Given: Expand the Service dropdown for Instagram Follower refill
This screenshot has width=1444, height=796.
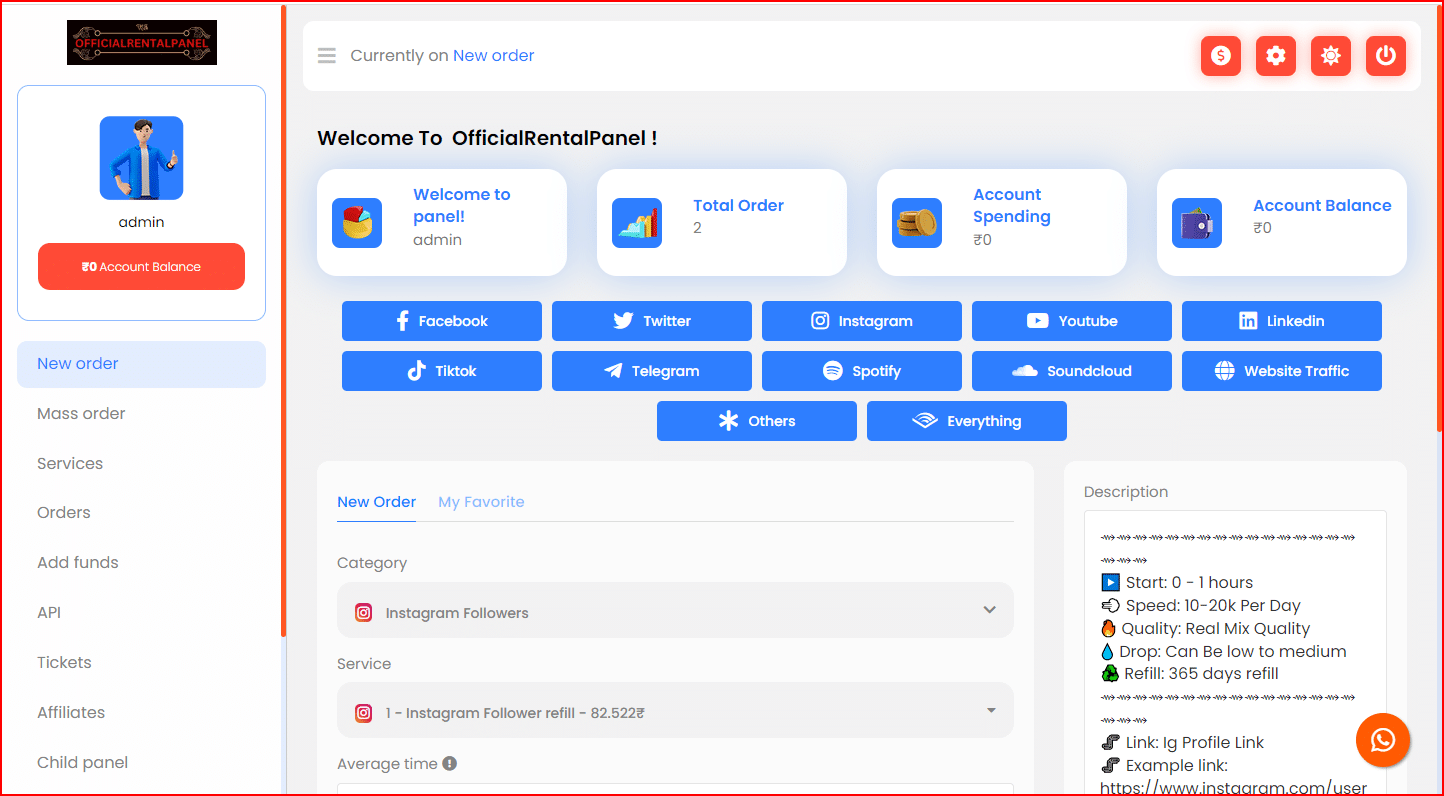Looking at the screenshot, I should click(675, 710).
